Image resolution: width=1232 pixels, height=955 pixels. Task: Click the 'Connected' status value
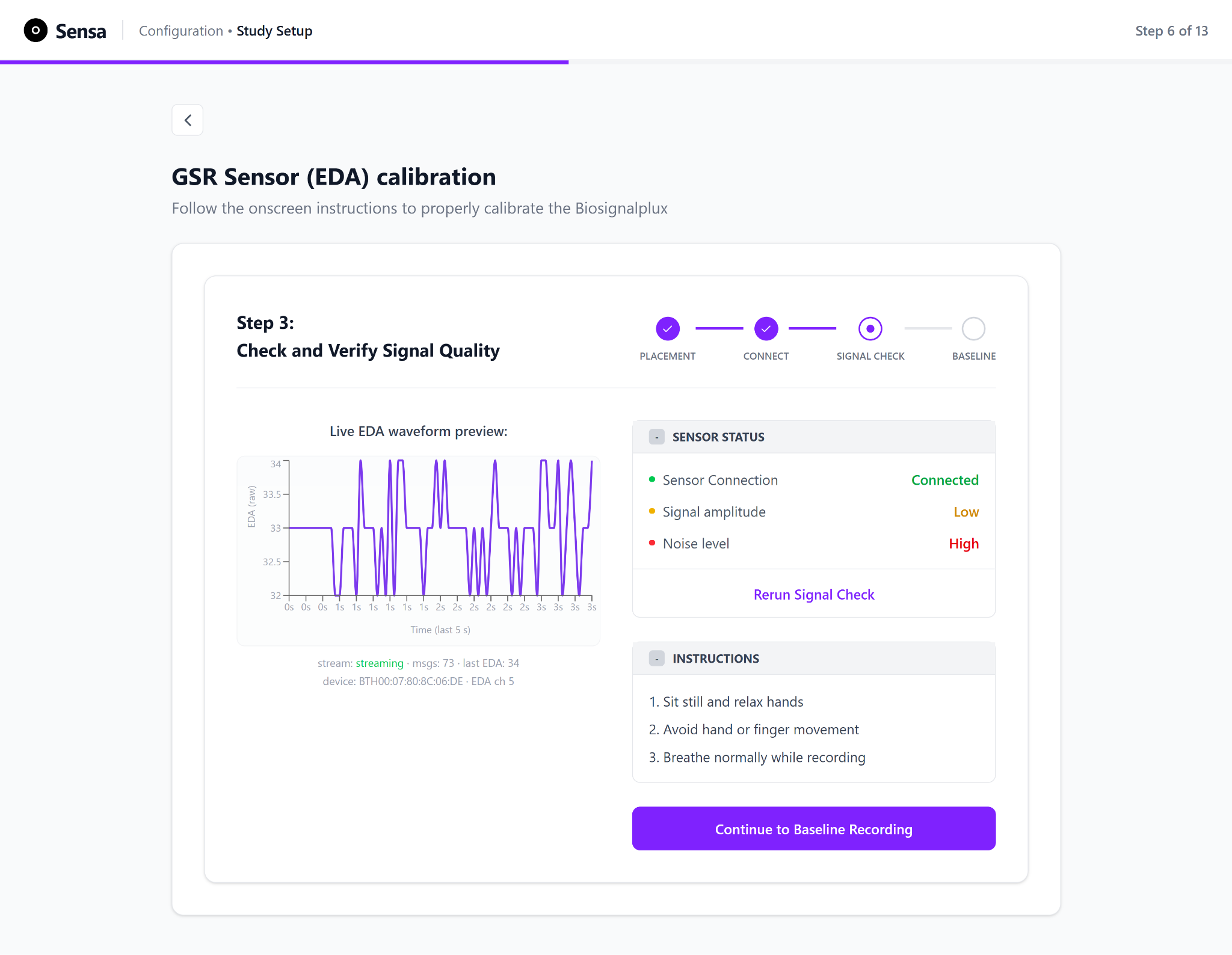coord(944,480)
